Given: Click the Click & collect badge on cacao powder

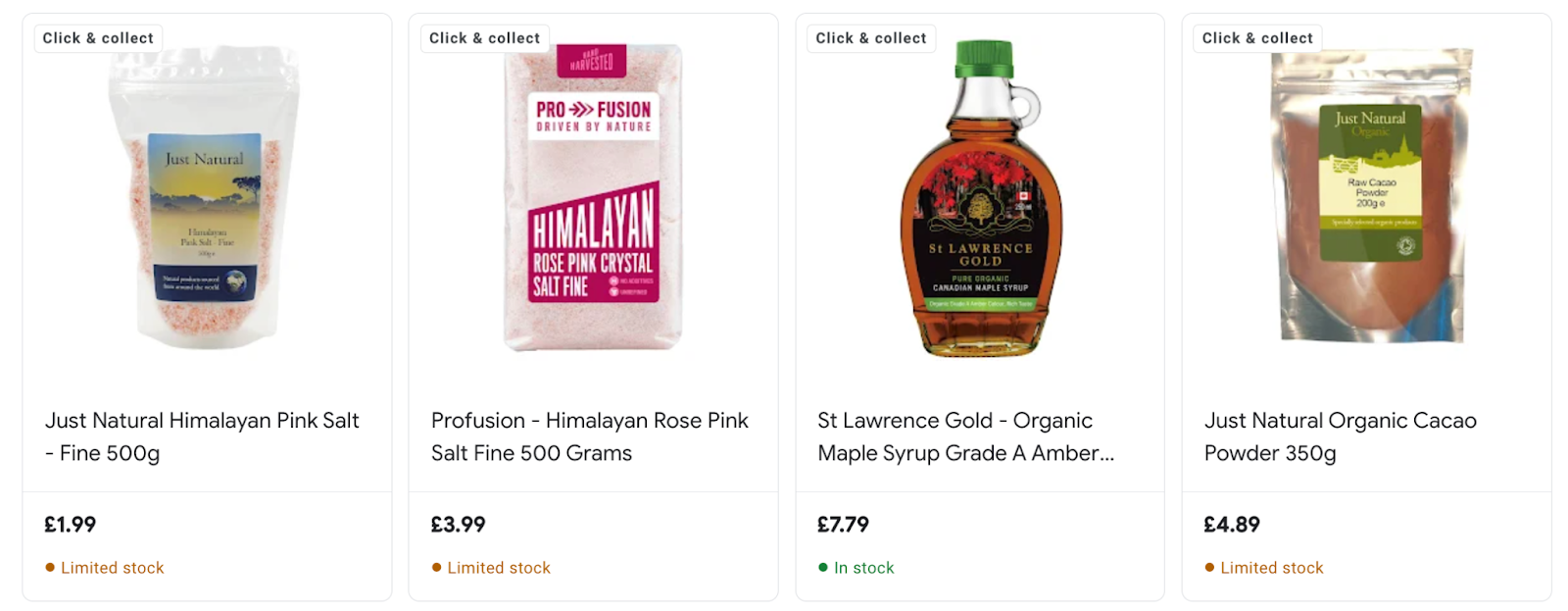Looking at the screenshot, I should (x=1257, y=38).
